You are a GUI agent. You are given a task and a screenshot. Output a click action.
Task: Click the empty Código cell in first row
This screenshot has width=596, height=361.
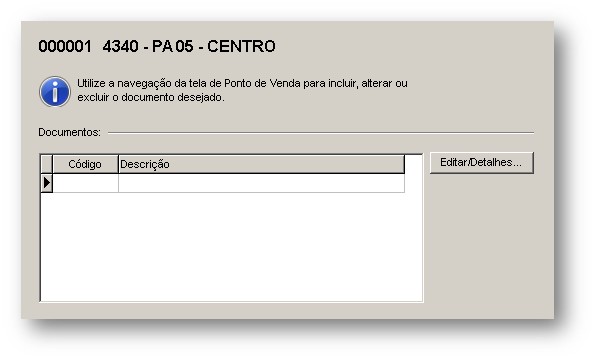point(86,183)
